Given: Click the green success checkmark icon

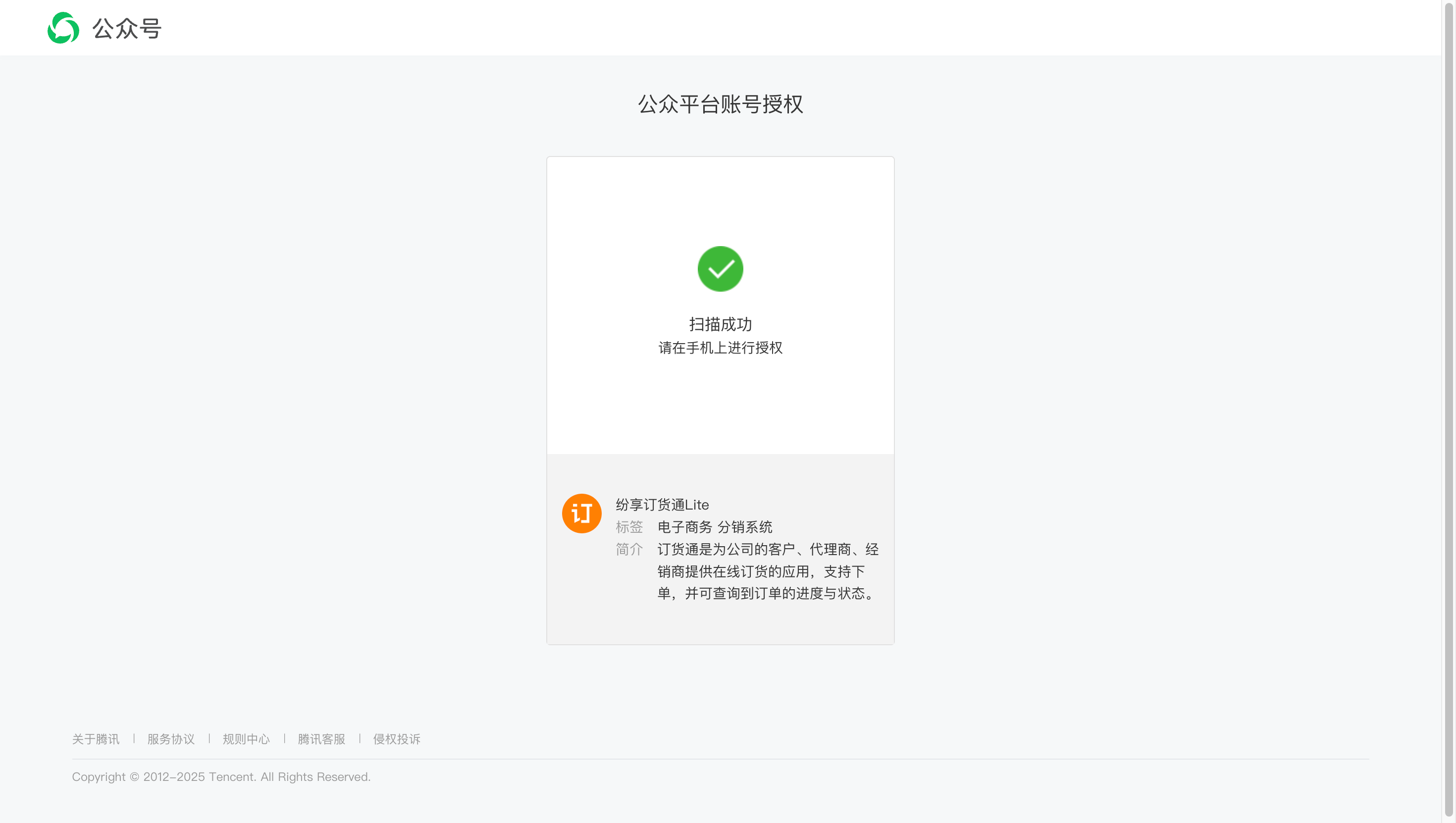Looking at the screenshot, I should pyautogui.click(x=720, y=268).
